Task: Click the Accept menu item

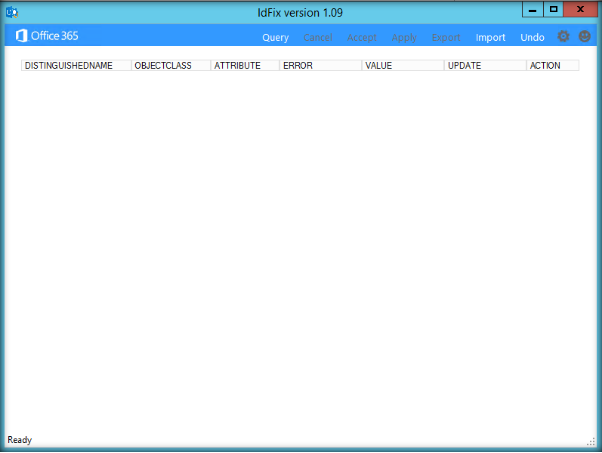Action: tap(362, 38)
